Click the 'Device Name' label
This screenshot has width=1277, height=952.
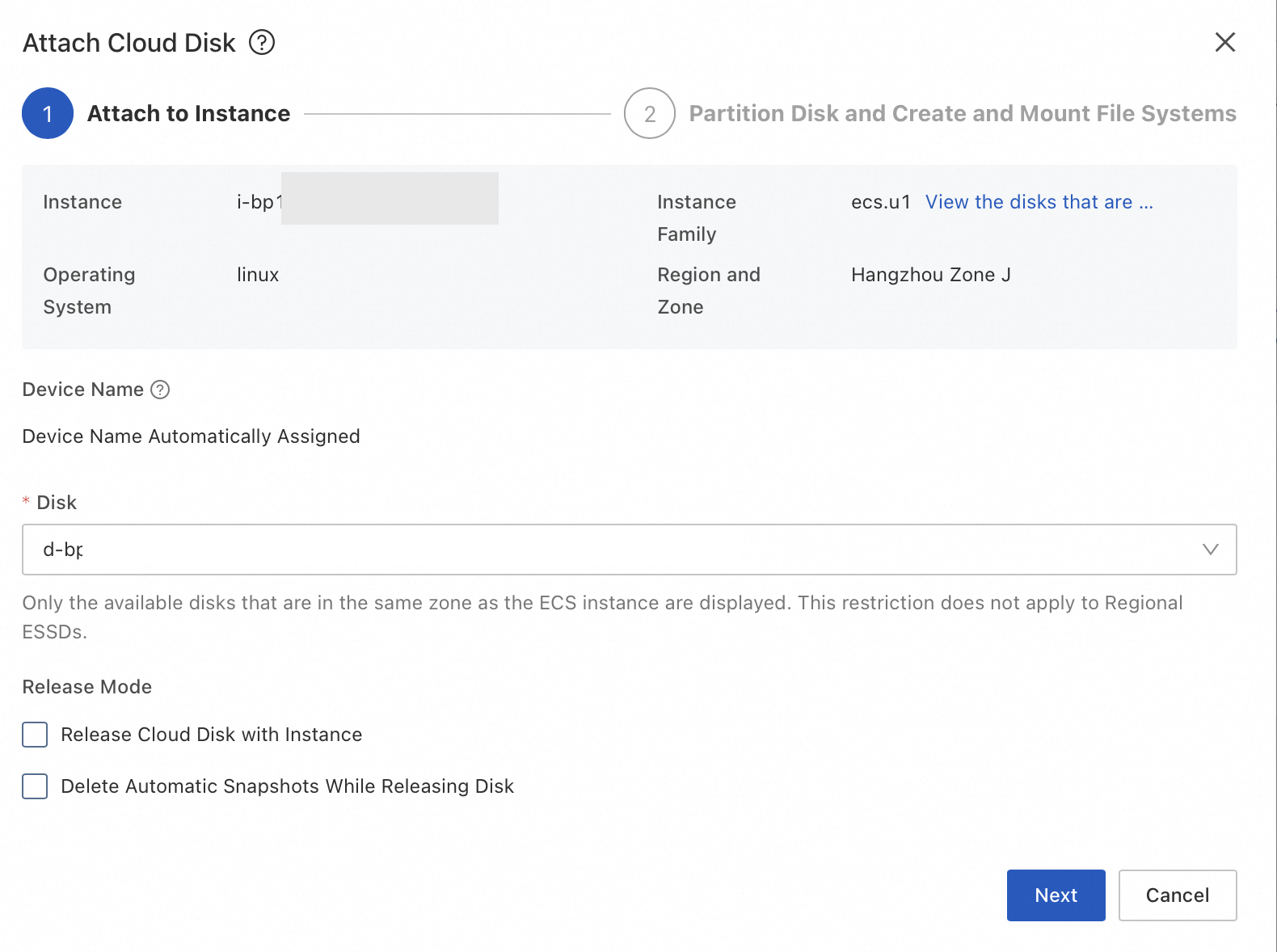coord(83,390)
